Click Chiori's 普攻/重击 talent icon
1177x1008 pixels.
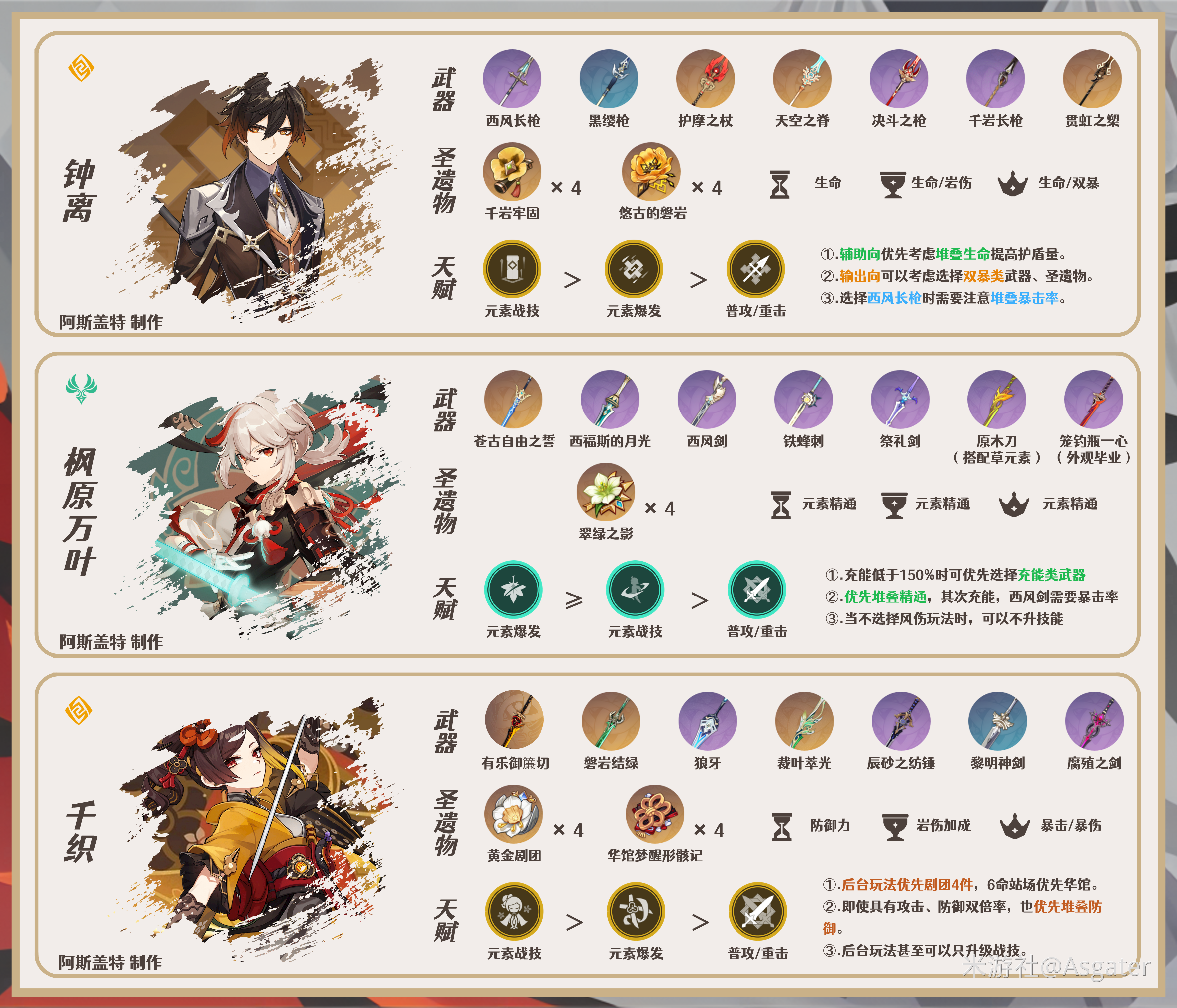click(x=758, y=911)
